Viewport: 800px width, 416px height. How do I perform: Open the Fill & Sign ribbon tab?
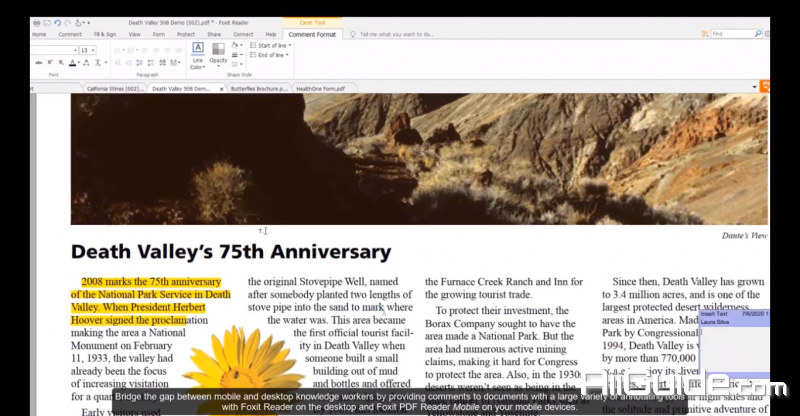click(x=105, y=34)
